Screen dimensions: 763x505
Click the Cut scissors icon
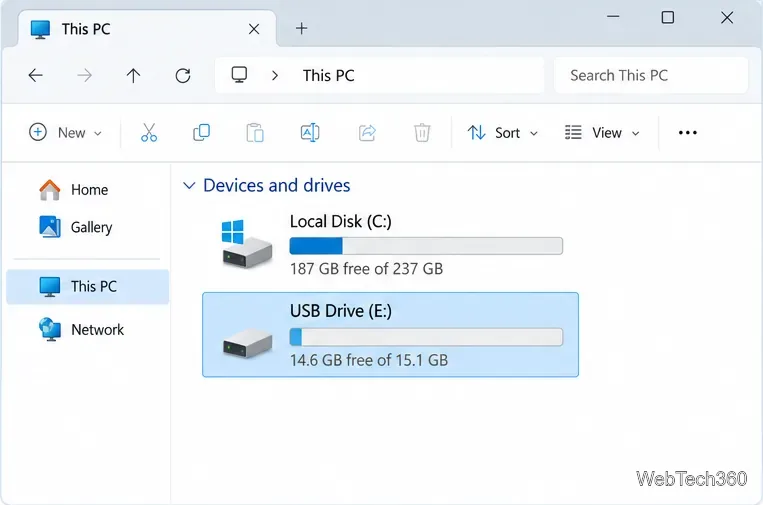[x=149, y=132]
